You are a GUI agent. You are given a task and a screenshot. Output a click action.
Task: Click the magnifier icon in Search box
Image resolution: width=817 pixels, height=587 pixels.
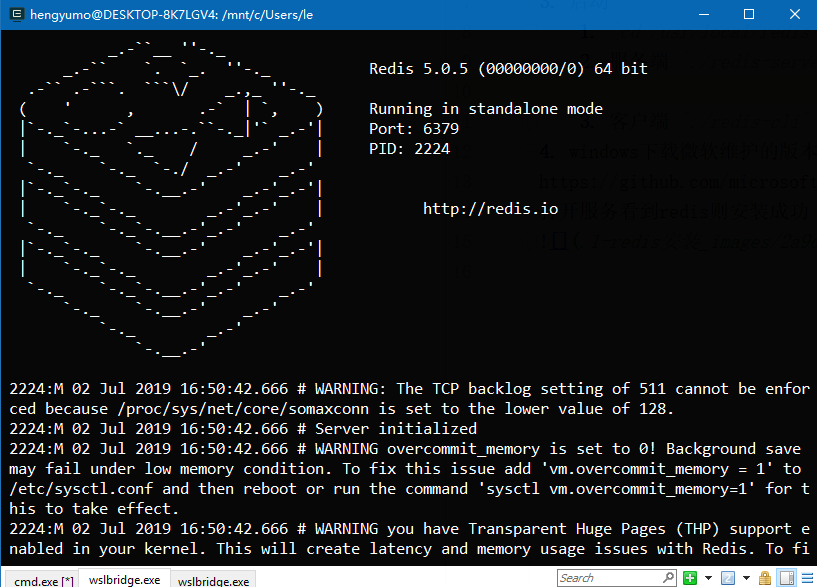[x=669, y=578]
